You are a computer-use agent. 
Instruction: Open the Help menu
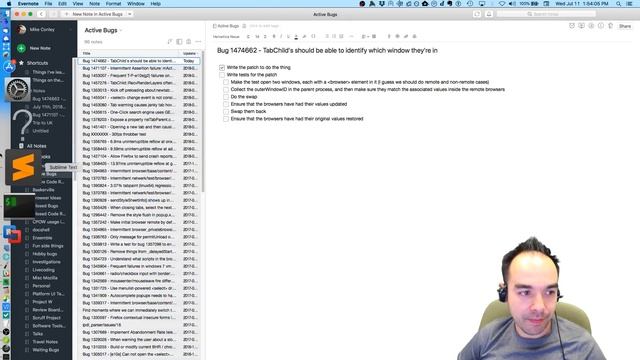(x=156, y=4)
